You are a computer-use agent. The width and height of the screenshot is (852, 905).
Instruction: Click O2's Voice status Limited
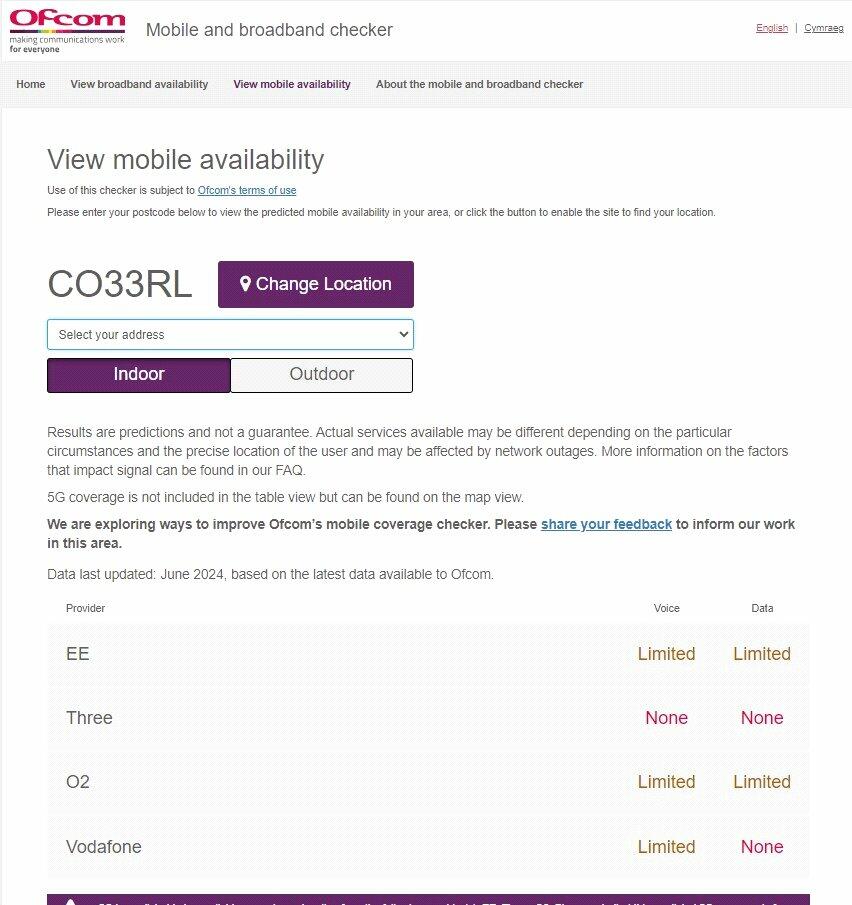point(666,782)
